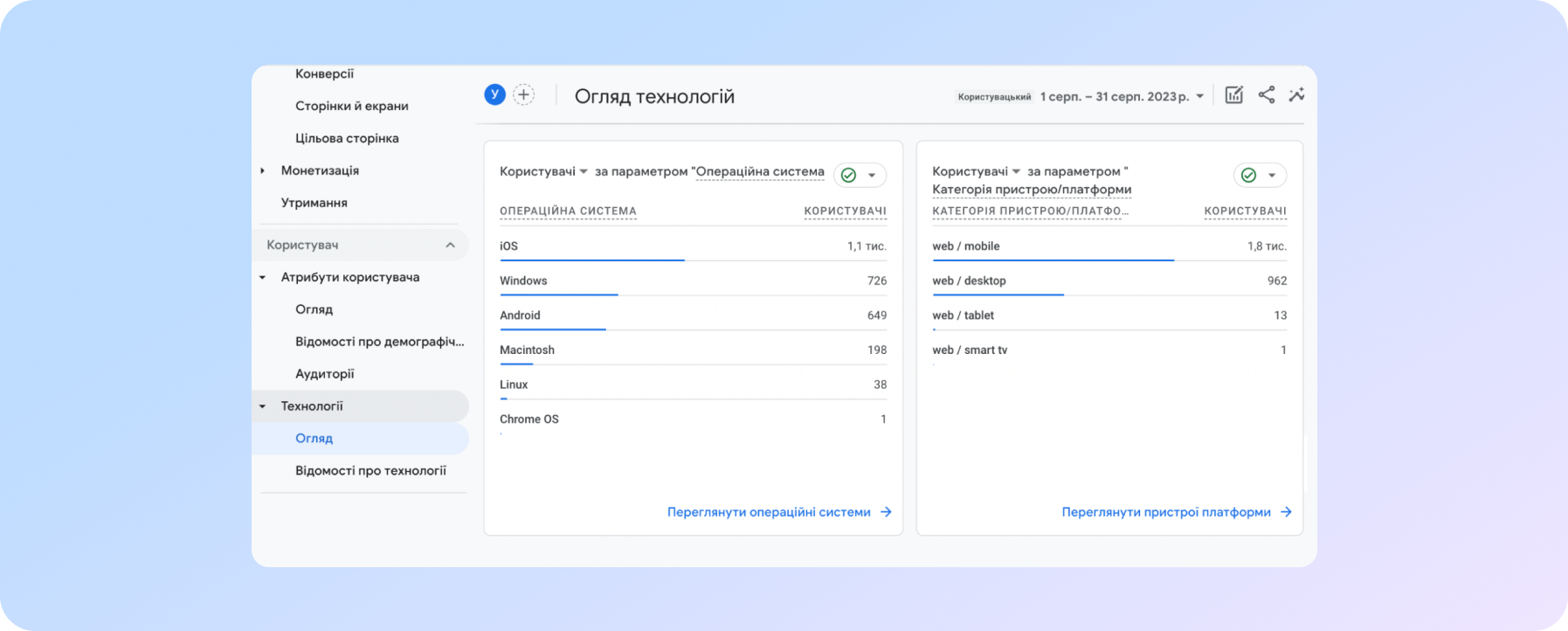
Task: Click the 198 value for Macintosh
Action: [x=877, y=350]
